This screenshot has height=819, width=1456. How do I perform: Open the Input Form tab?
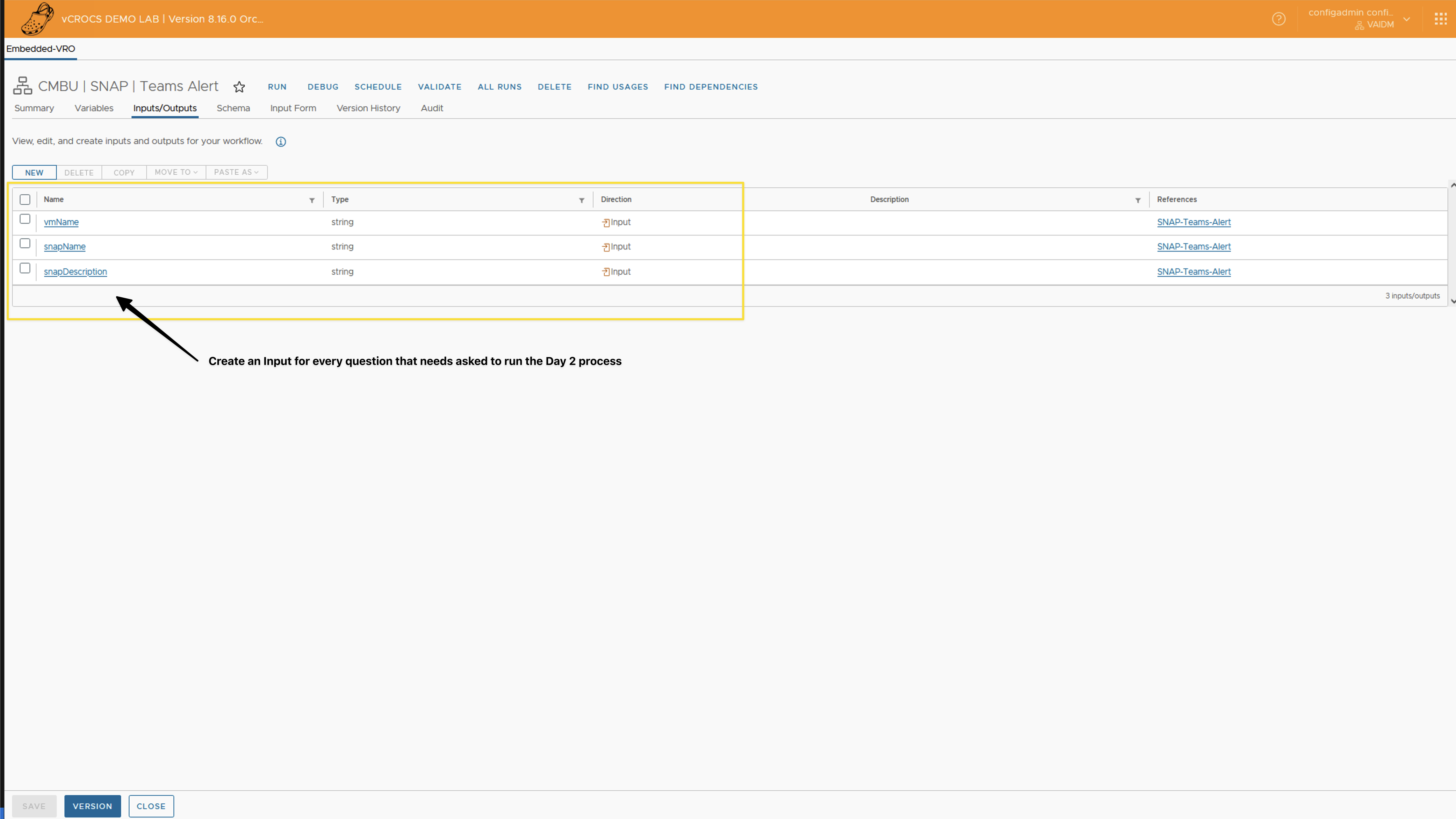coord(293,108)
